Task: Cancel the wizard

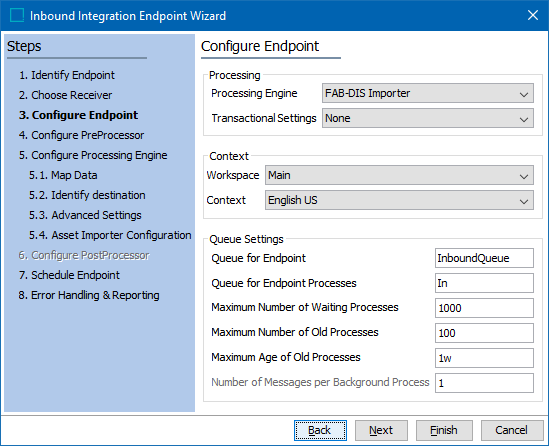Action: click(512, 430)
